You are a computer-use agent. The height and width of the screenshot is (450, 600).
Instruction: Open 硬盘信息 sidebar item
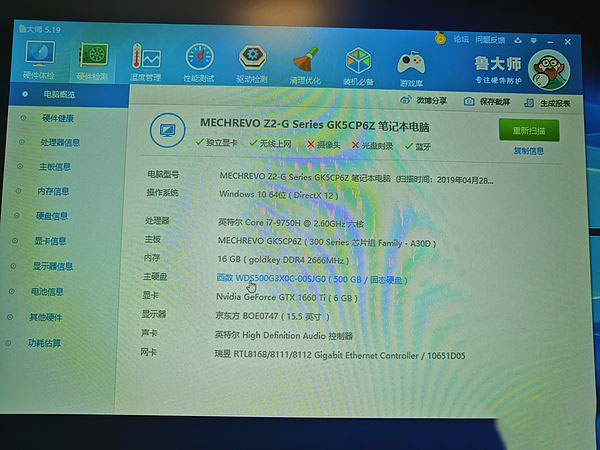[x=52, y=216]
